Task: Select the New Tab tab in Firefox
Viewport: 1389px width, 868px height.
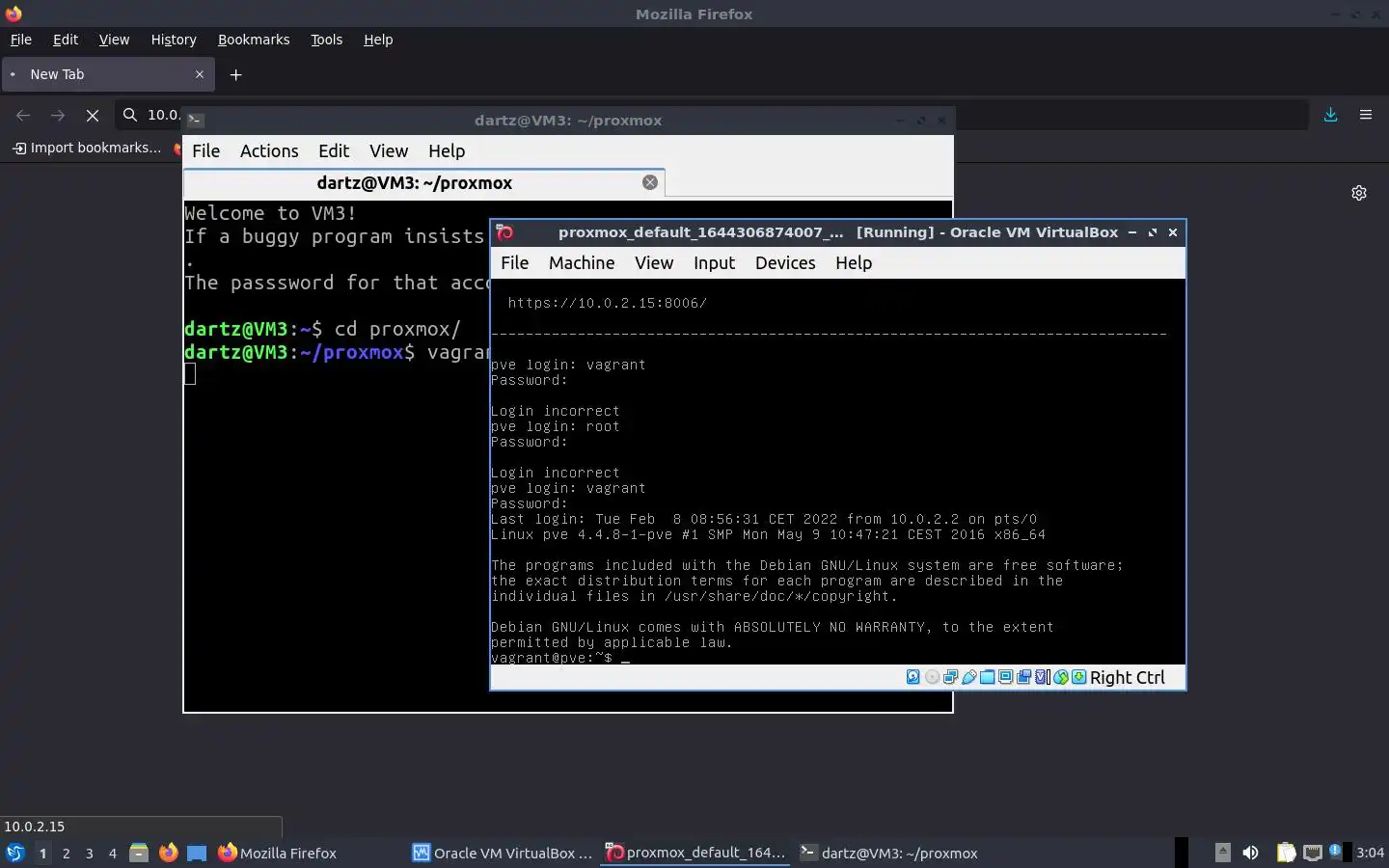Action: coord(107,74)
